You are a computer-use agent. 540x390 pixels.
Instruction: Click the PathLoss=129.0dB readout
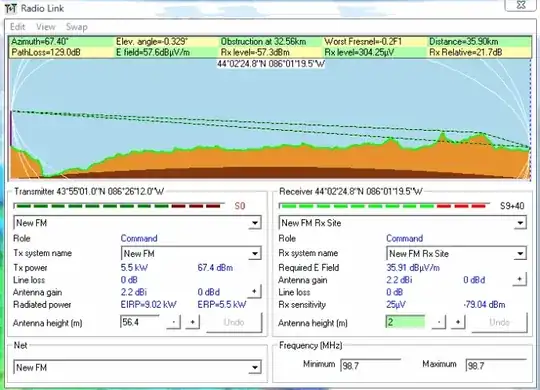pyautogui.click(x=45, y=52)
